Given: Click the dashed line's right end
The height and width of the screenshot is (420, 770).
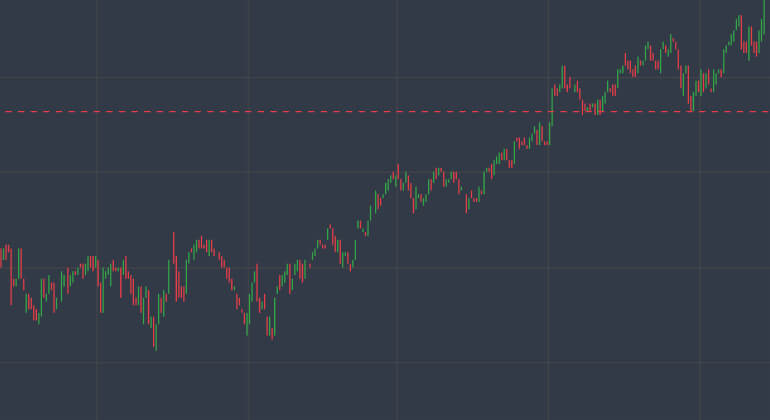Looking at the screenshot, I should pyautogui.click(x=765, y=111).
